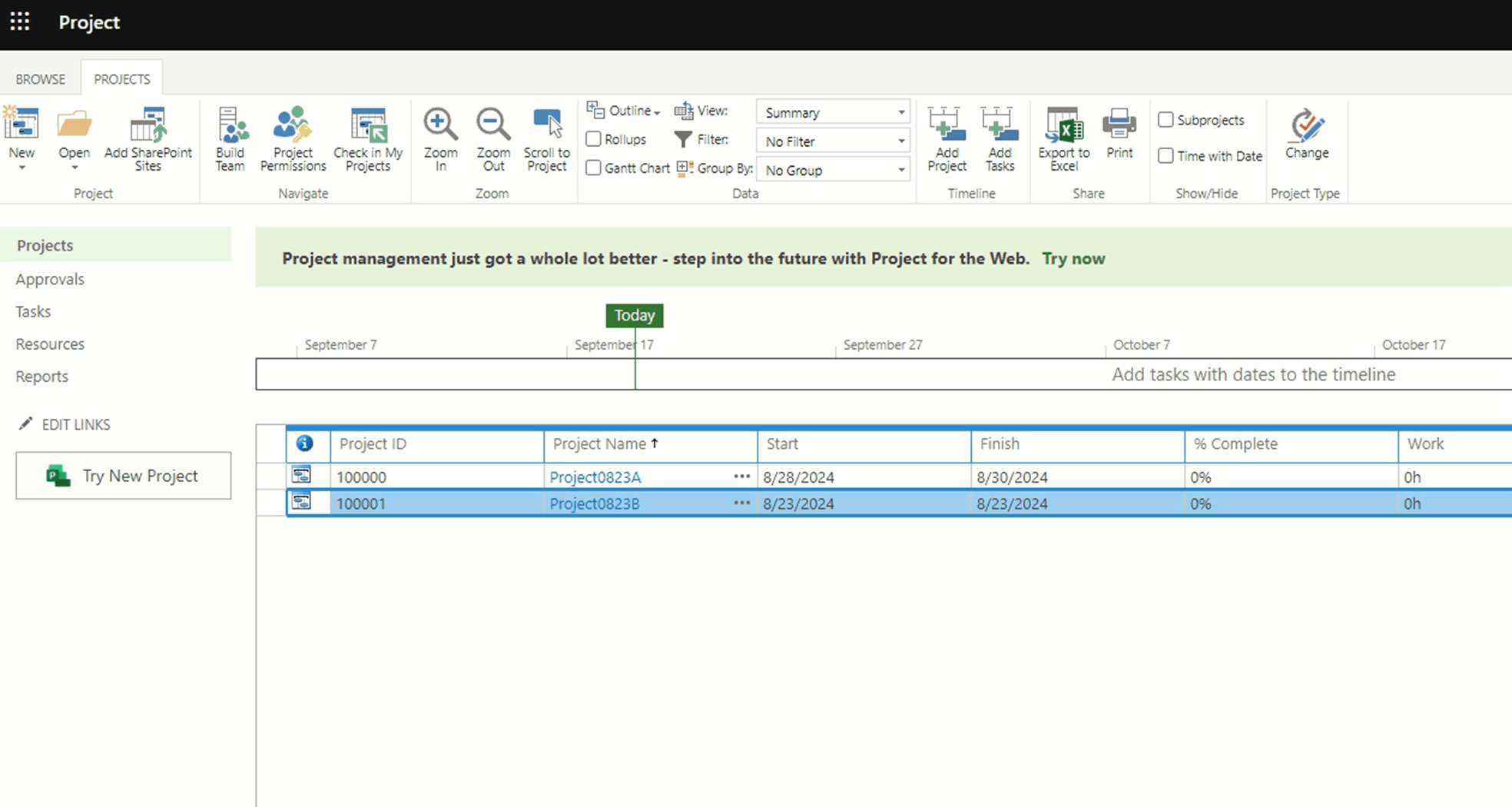The width and height of the screenshot is (1512, 807).
Task: Click the info icon column header
Action: [305, 443]
